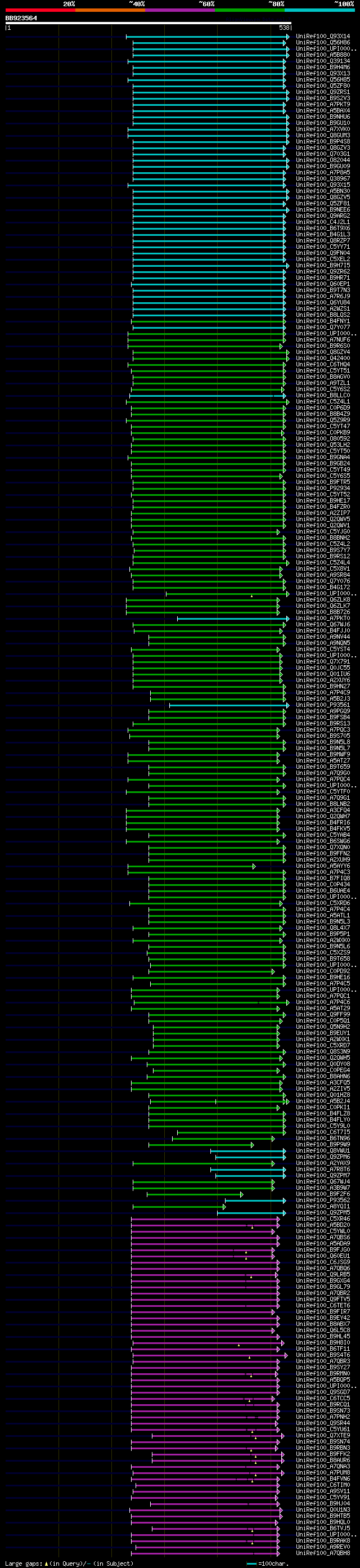360x1568 pixels.
Task: Click the Large gaps legend text
Action: coord(69,1563)
